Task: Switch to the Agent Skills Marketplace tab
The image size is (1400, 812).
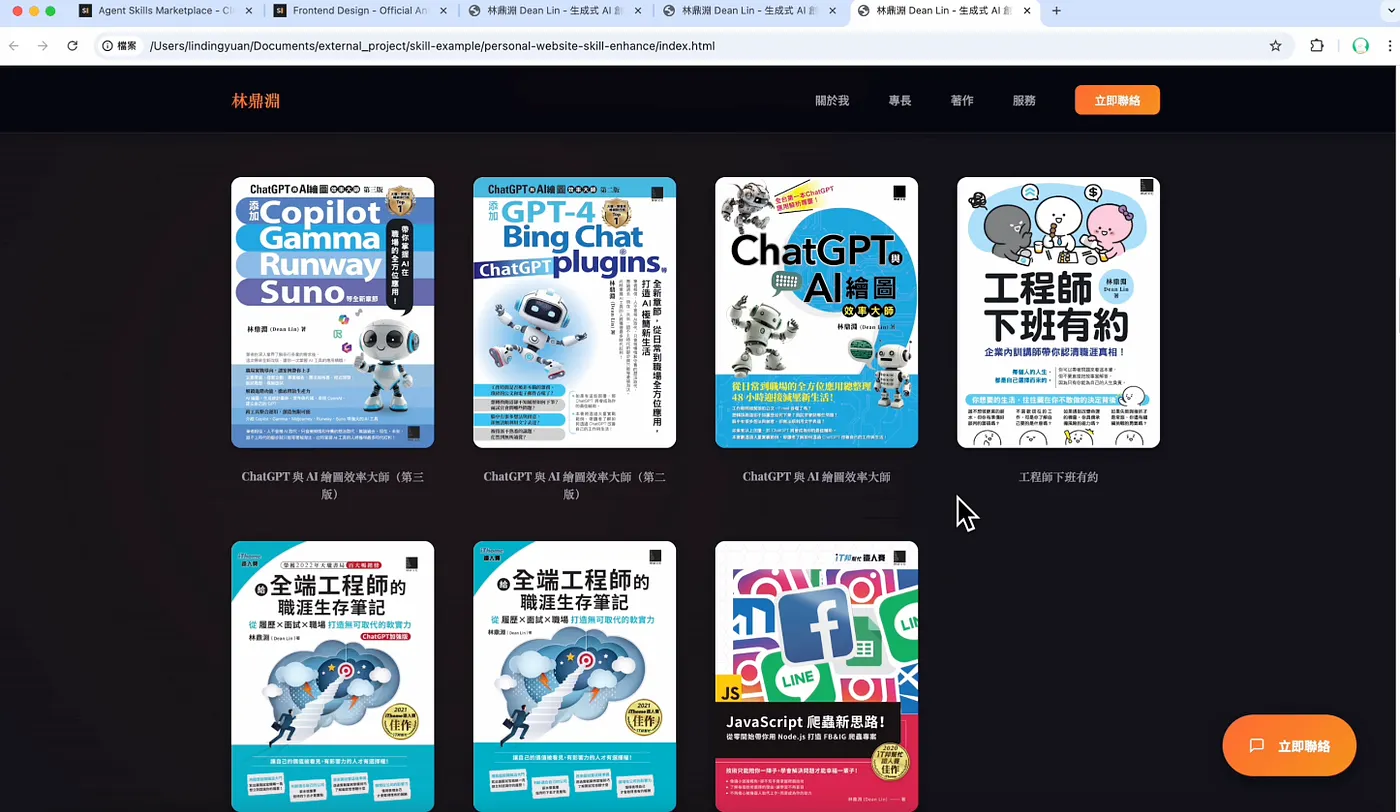Action: pyautogui.click(x=156, y=11)
